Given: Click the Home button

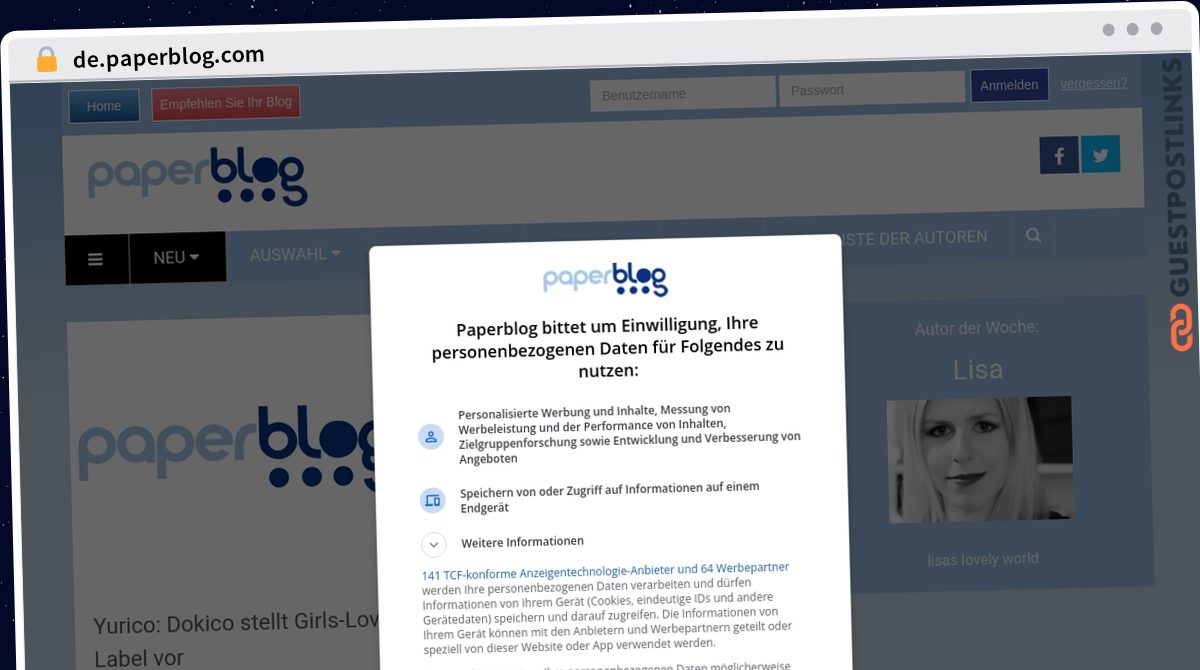Looking at the screenshot, I should pos(104,106).
